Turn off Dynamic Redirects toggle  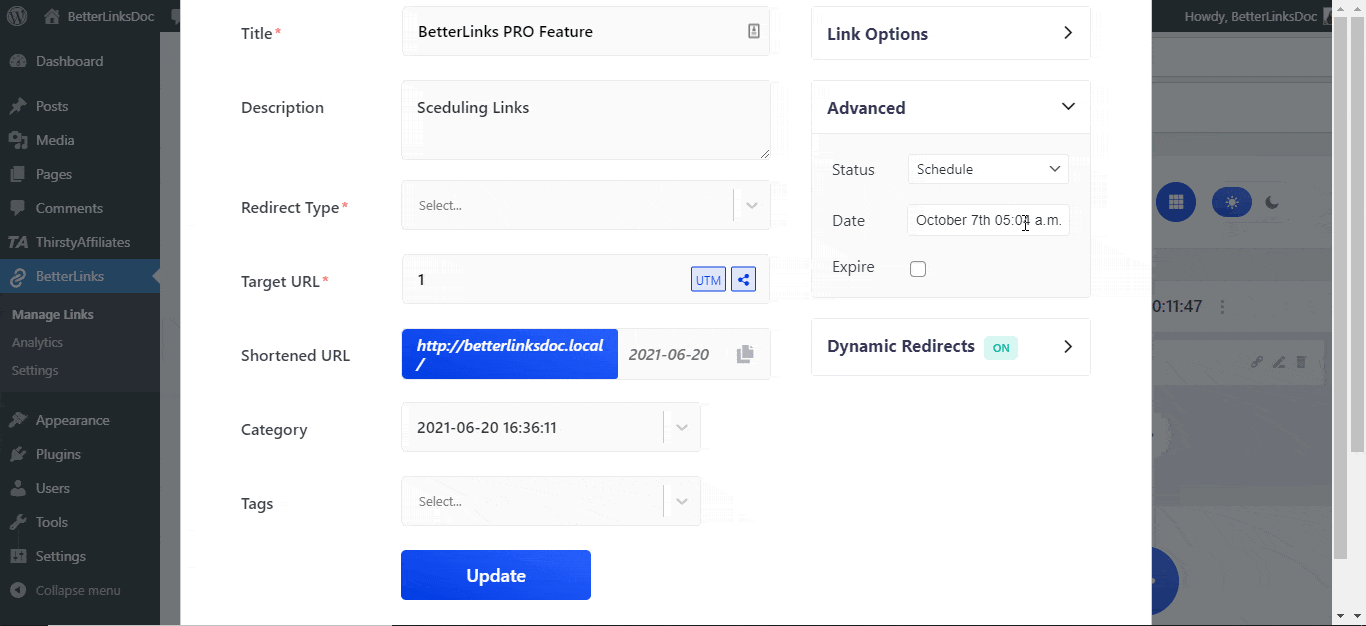[x=1001, y=347]
